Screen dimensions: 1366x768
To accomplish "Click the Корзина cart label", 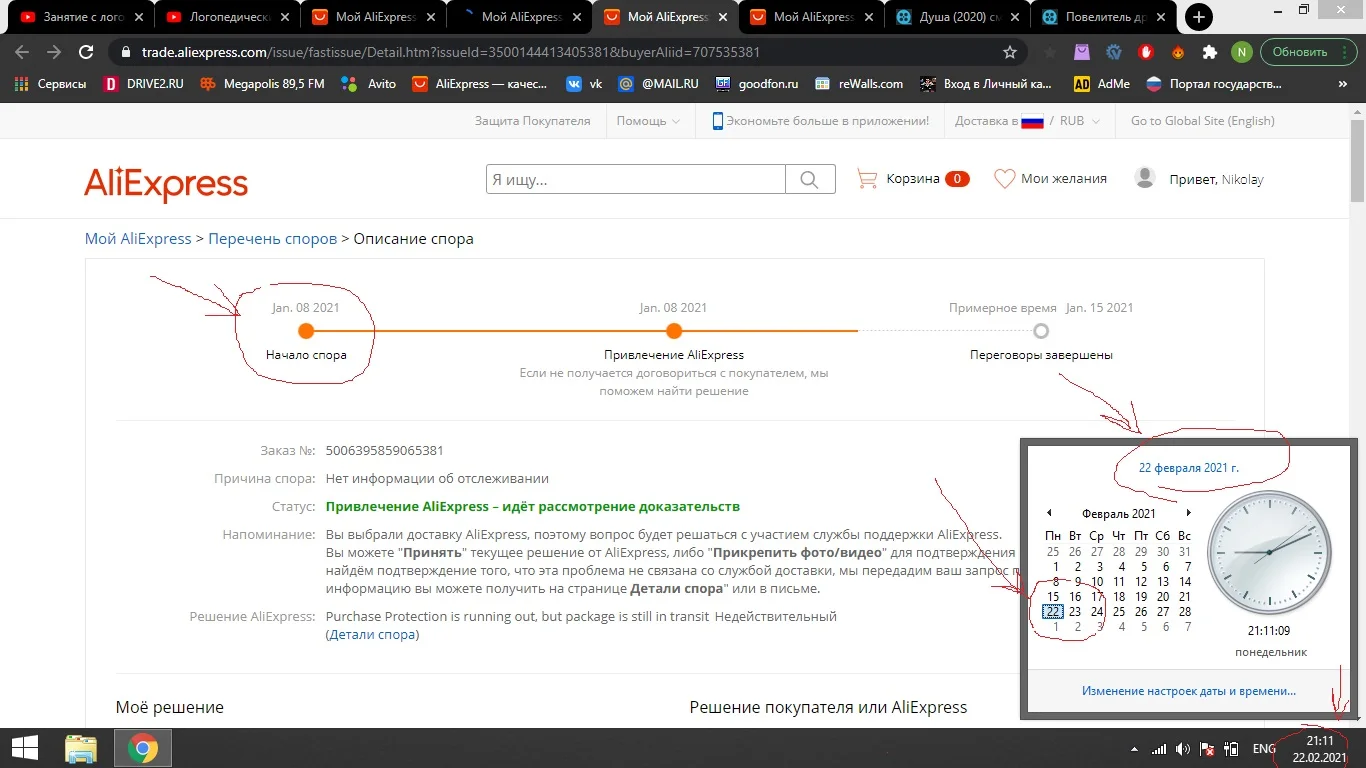I will pos(913,179).
